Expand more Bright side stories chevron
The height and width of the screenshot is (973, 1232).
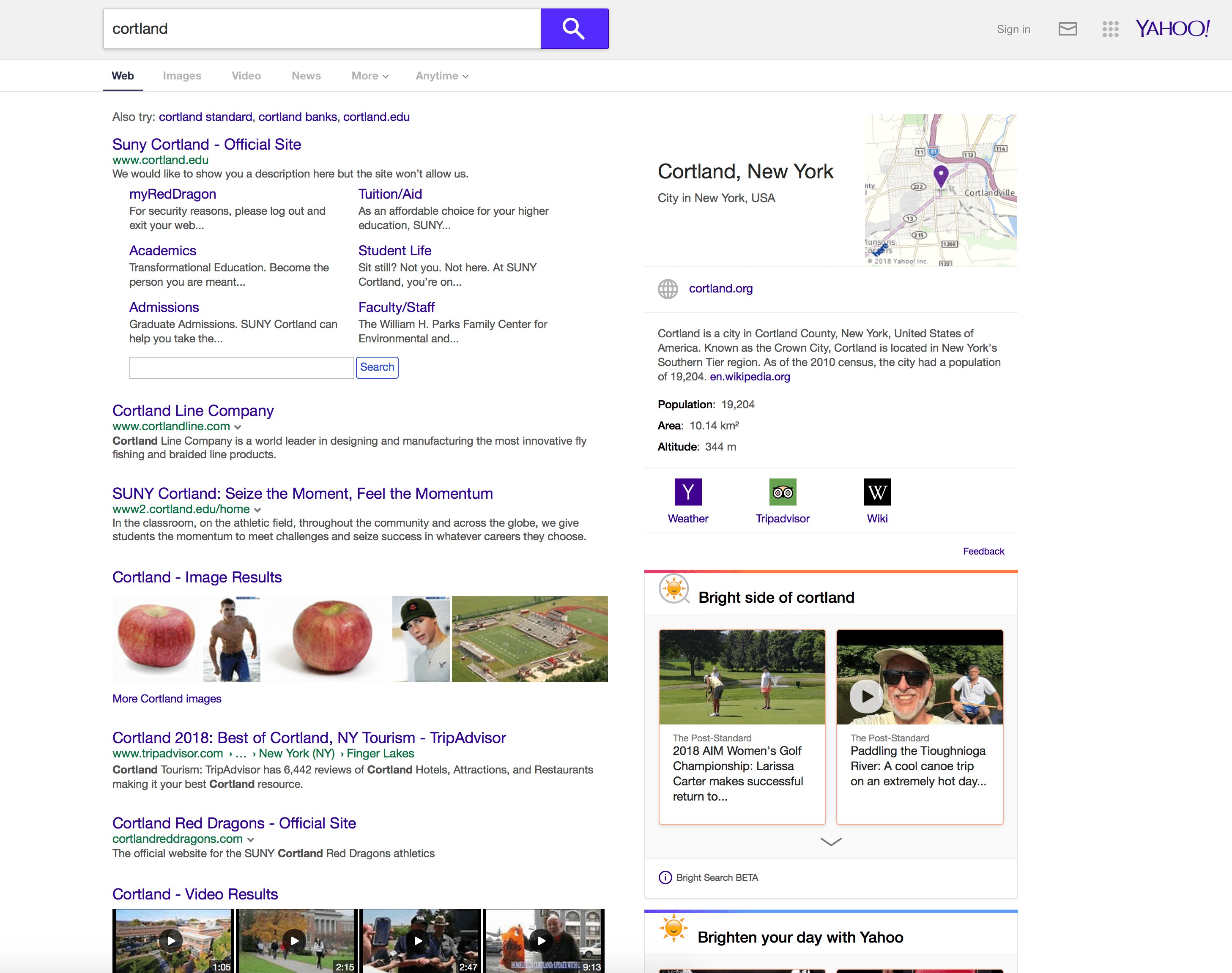click(831, 842)
